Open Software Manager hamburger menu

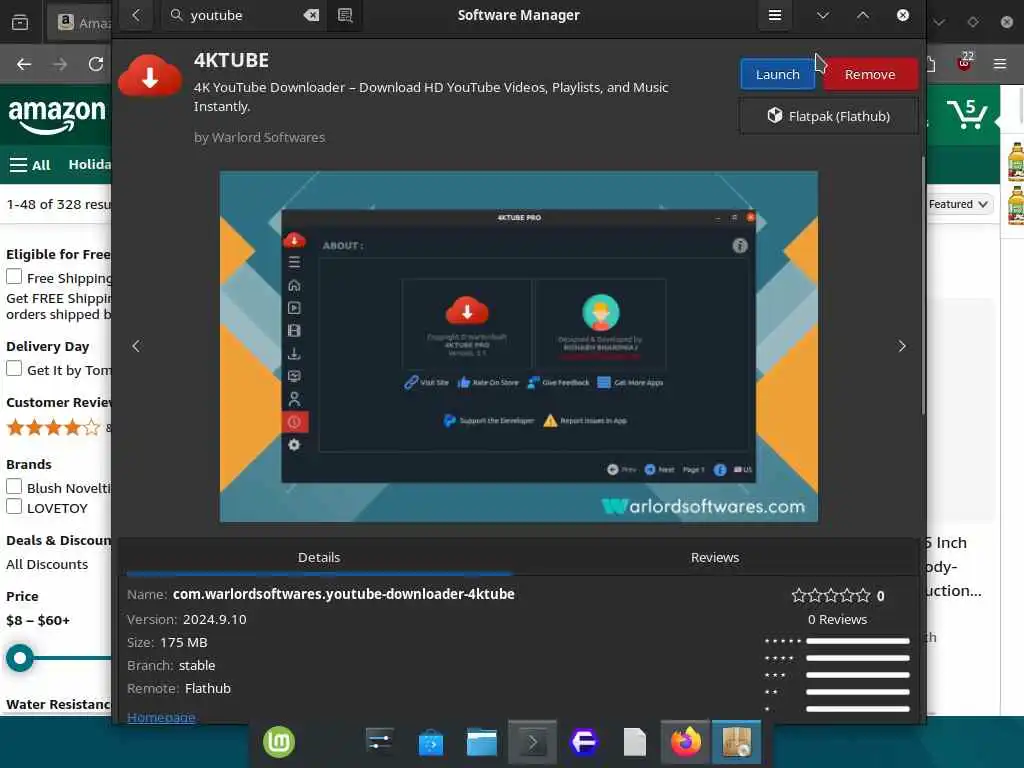[x=775, y=15]
